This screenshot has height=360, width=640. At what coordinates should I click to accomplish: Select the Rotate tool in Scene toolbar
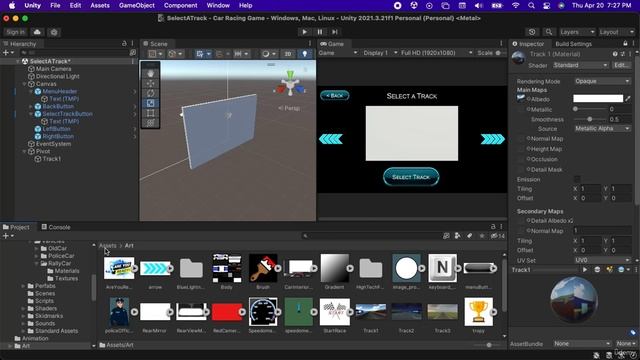coord(150,93)
